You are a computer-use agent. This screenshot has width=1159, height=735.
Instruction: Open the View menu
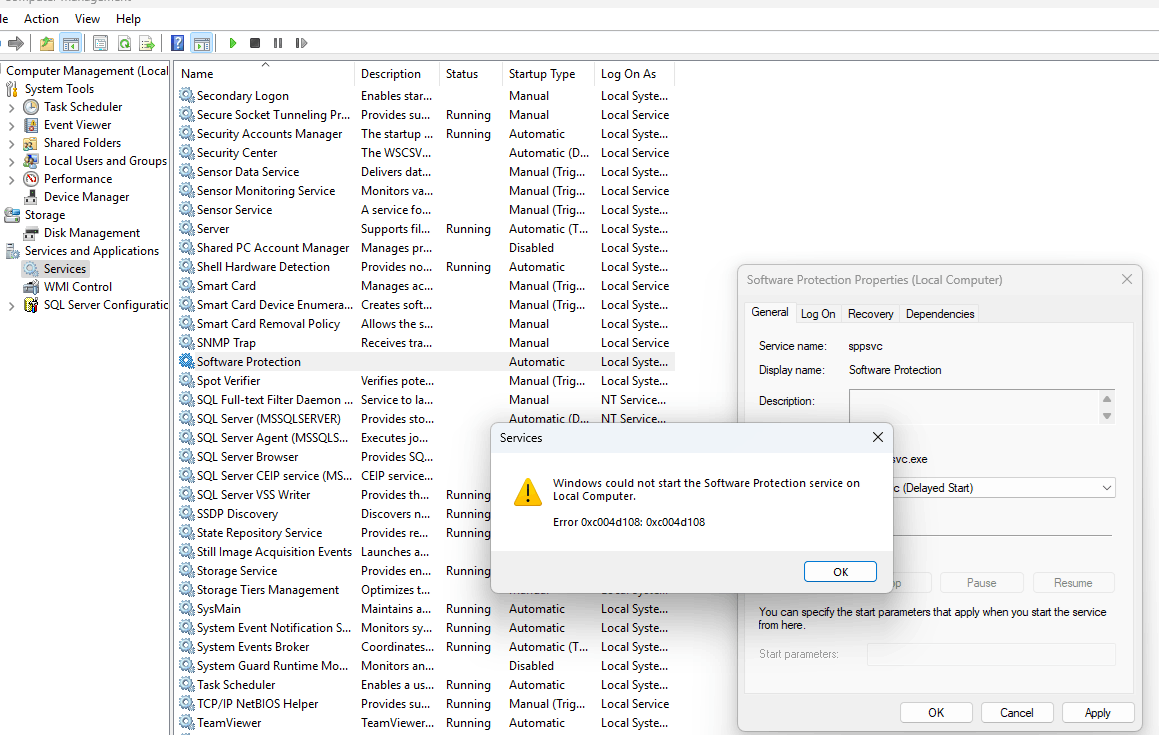click(x=87, y=18)
